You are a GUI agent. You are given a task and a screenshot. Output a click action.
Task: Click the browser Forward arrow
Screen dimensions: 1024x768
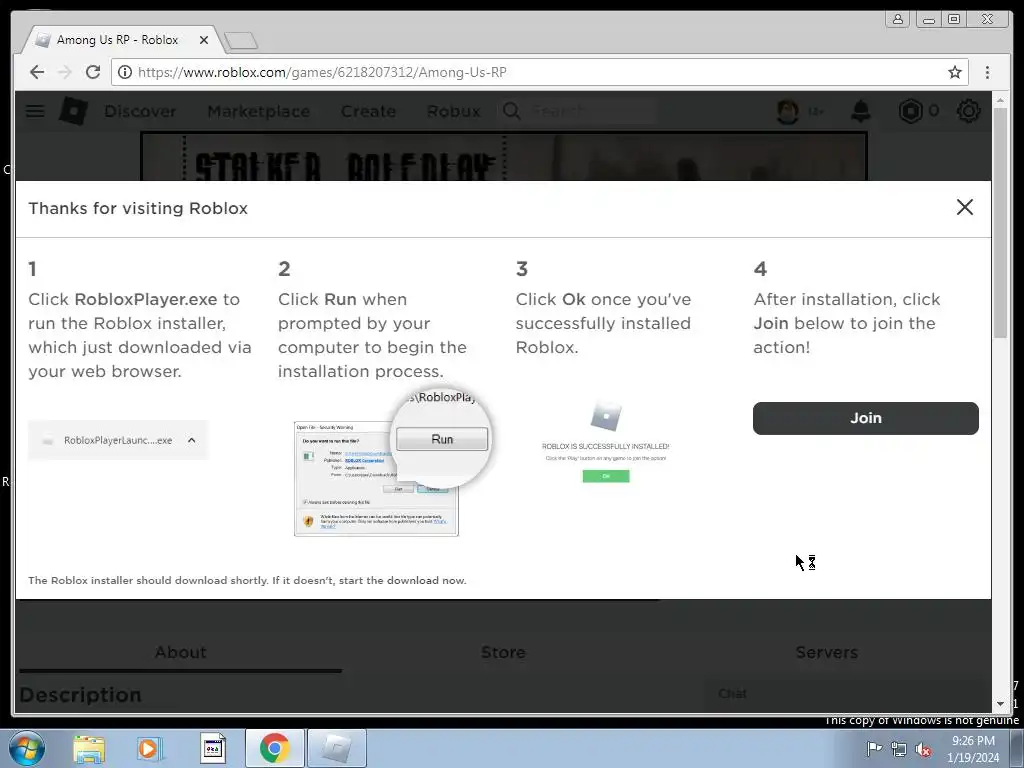tap(65, 72)
